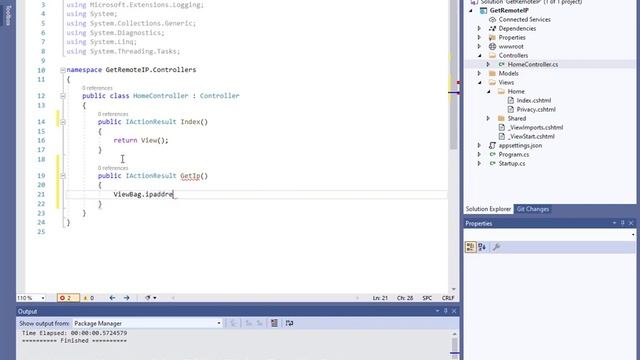Screen dimensions: 640x360
Task: Click the Ln: 21 line indicator
Action: [380, 298]
